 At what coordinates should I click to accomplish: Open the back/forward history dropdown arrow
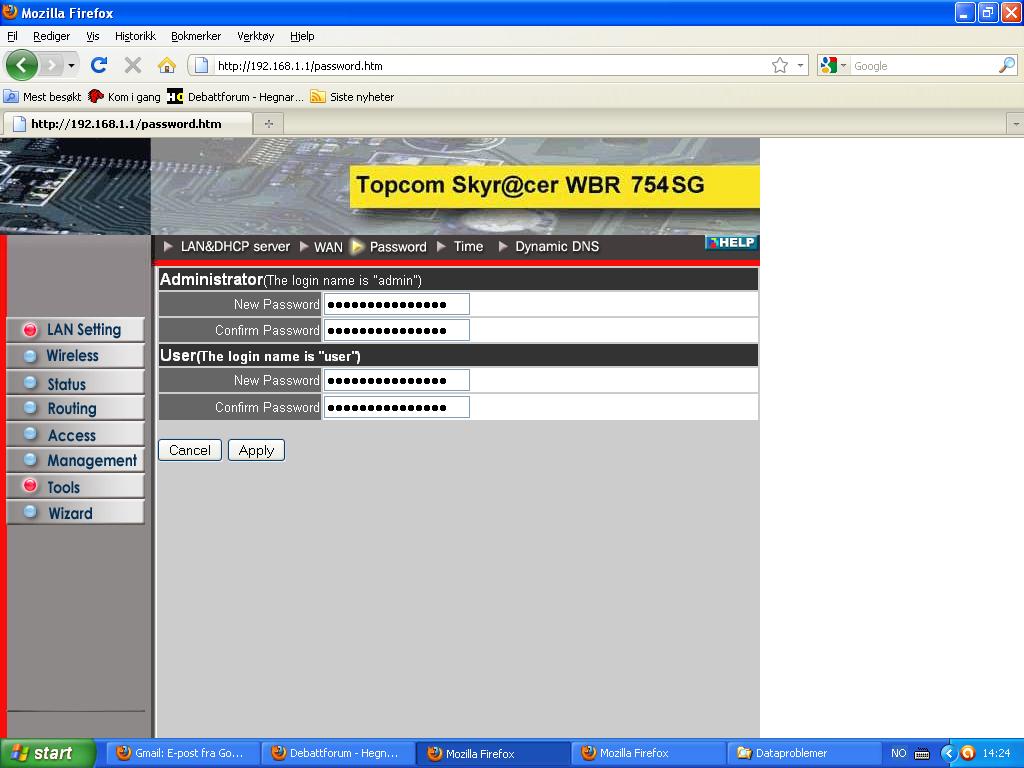click(x=71, y=65)
